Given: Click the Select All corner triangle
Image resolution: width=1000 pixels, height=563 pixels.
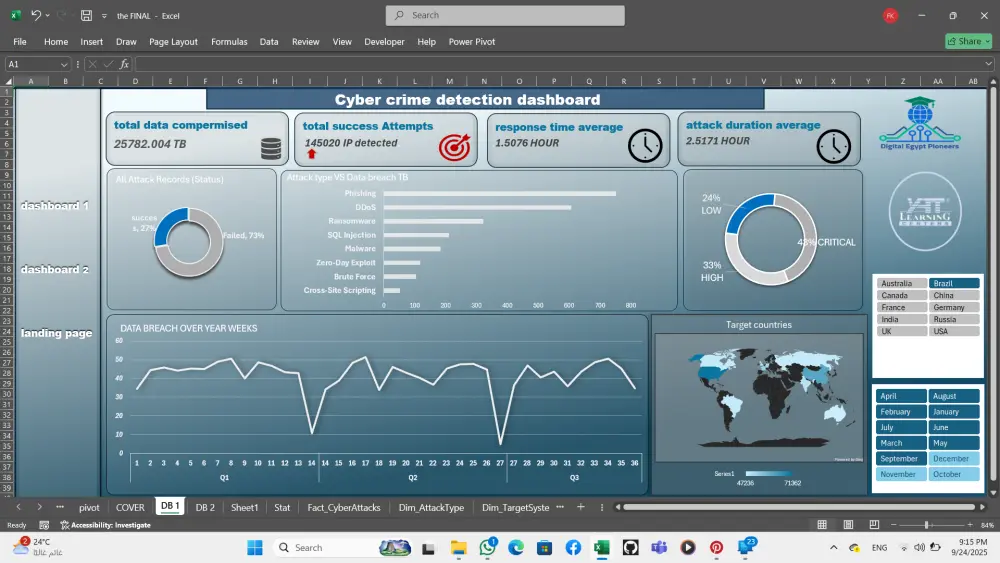Looking at the screenshot, I should pos(9,81).
